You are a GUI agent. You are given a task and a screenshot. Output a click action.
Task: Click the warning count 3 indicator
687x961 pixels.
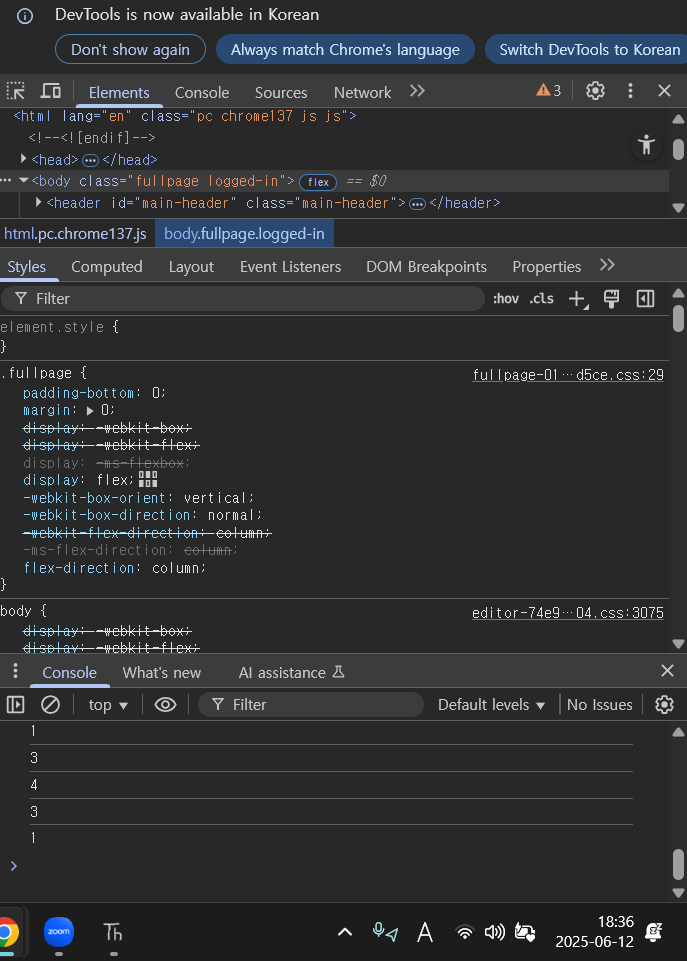pyautogui.click(x=548, y=91)
